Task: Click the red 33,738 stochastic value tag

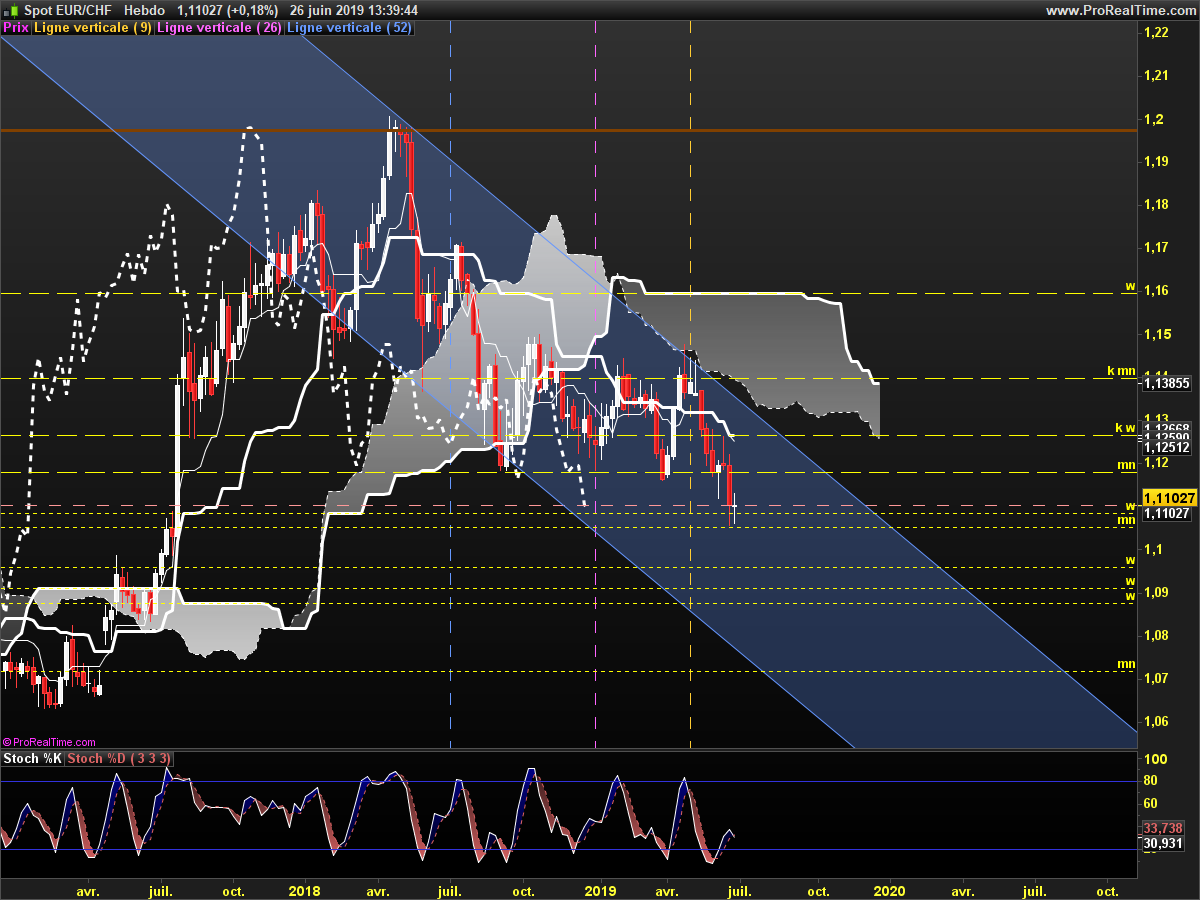Action: (x=1163, y=828)
